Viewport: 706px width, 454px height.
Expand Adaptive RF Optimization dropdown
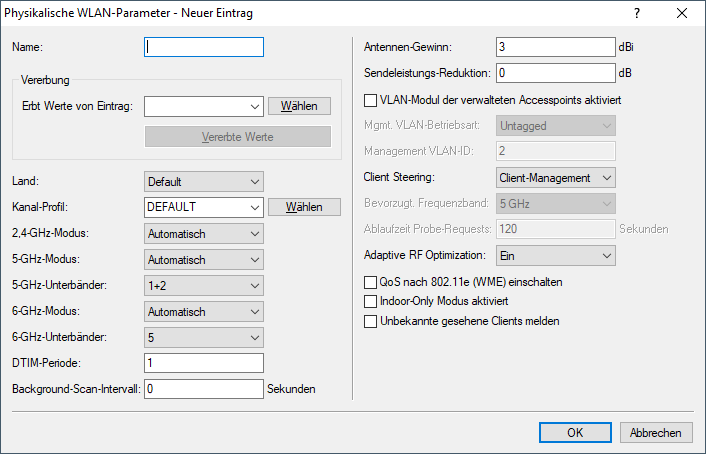555,256
